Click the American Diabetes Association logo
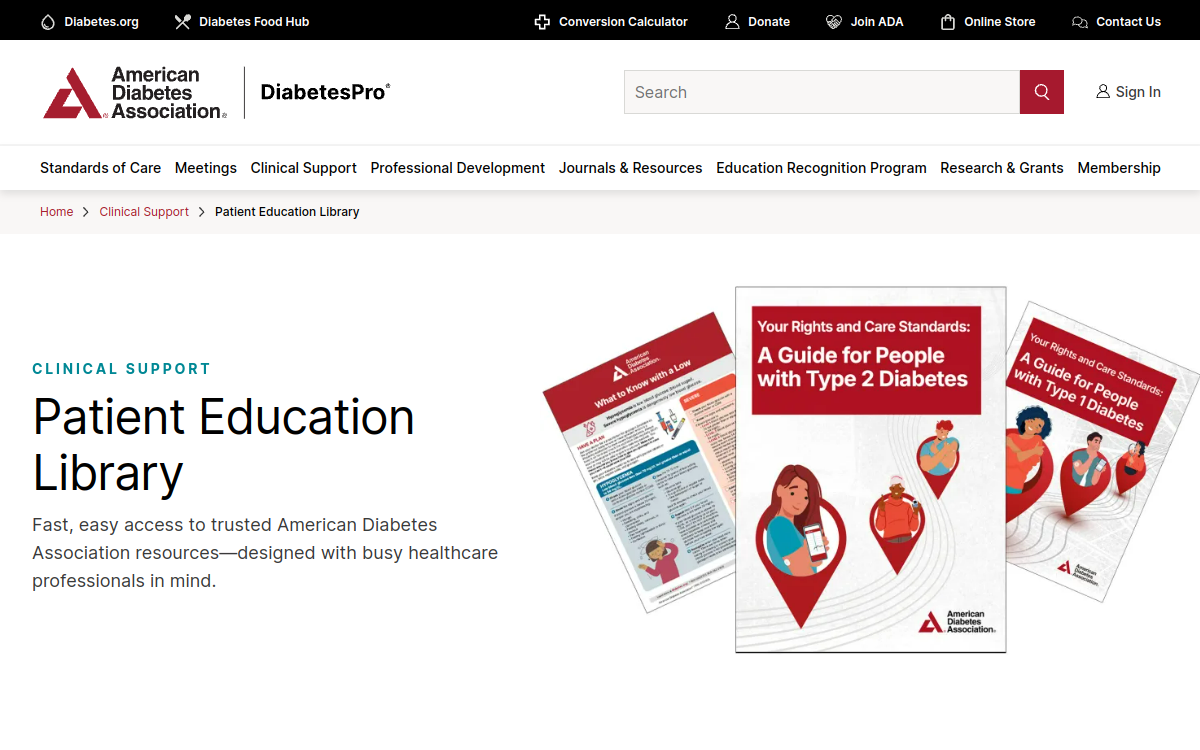The height and width of the screenshot is (750, 1200). pos(135,93)
